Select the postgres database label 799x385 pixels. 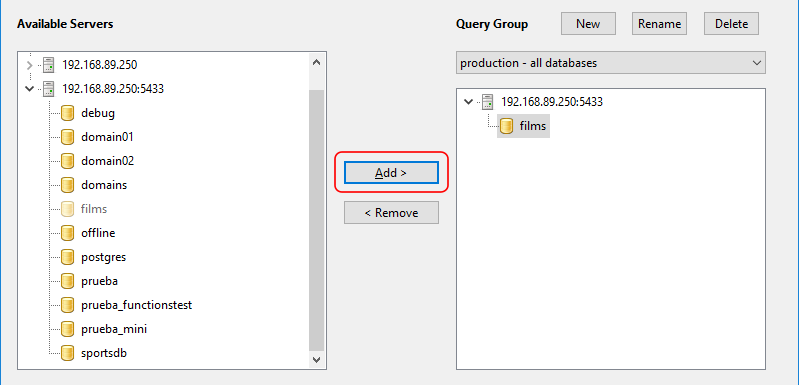pyautogui.click(x=103, y=257)
